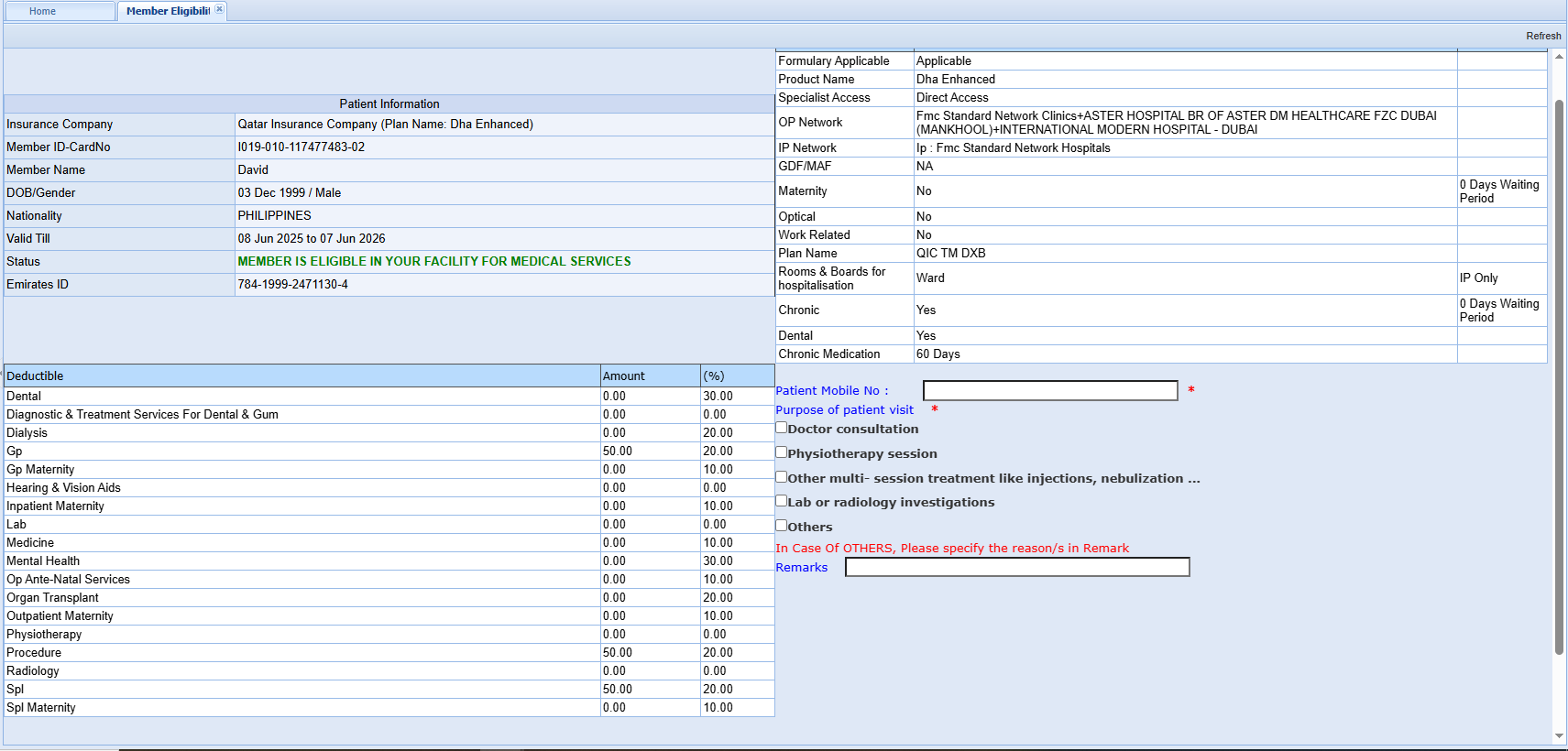Check the Doctor consultation checkbox
1568x751 pixels.
coord(782,428)
